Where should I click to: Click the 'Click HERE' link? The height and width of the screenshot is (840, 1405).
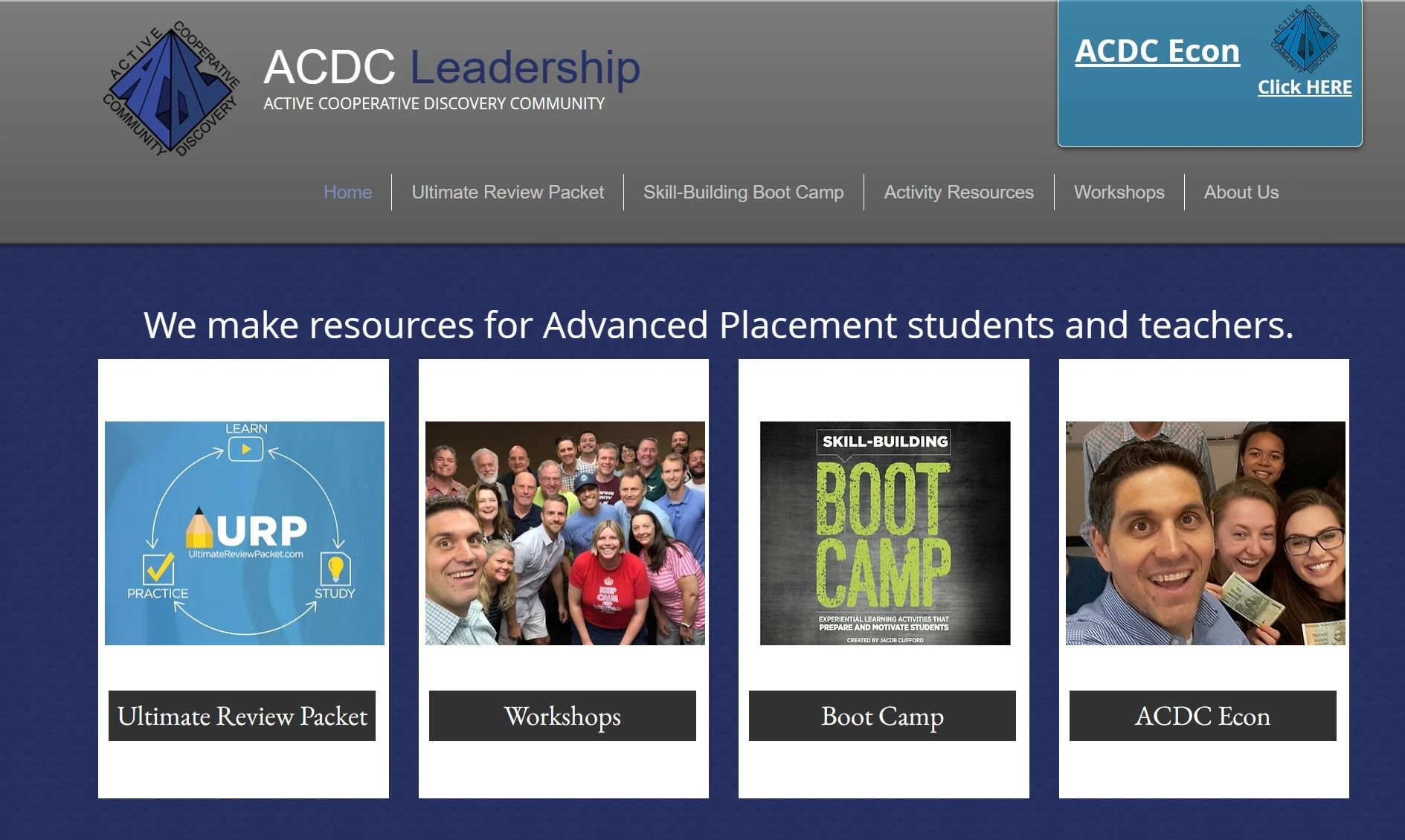(x=1305, y=87)
